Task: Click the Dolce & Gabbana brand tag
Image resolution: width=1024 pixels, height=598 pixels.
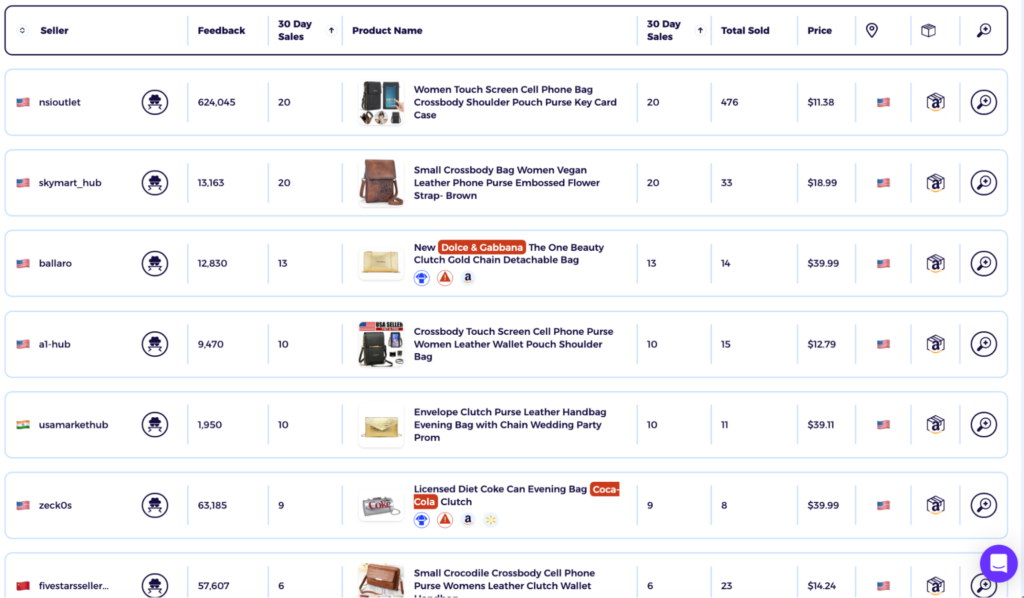Action: 482,247
